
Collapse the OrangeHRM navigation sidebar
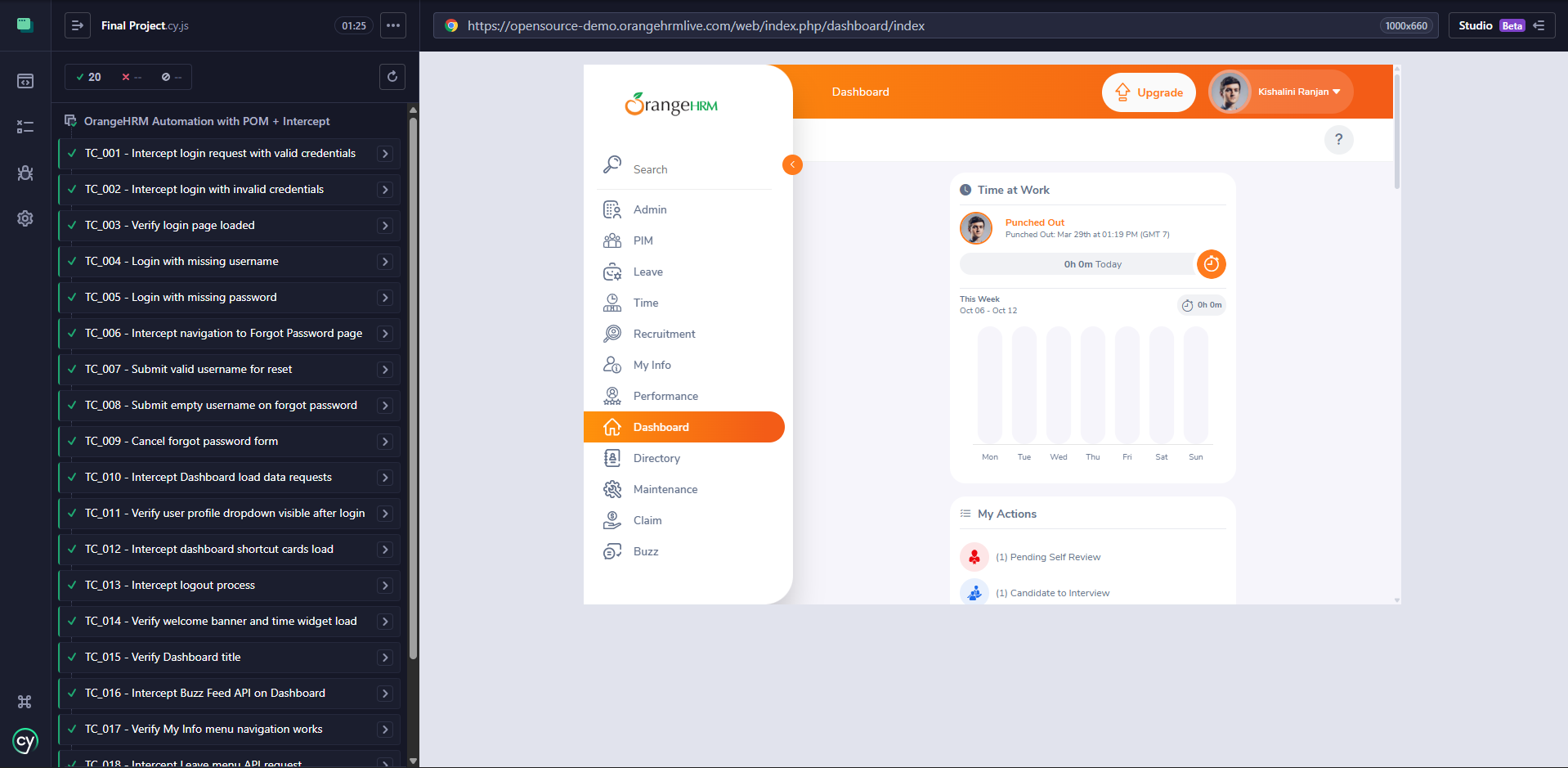coord(791,164)
